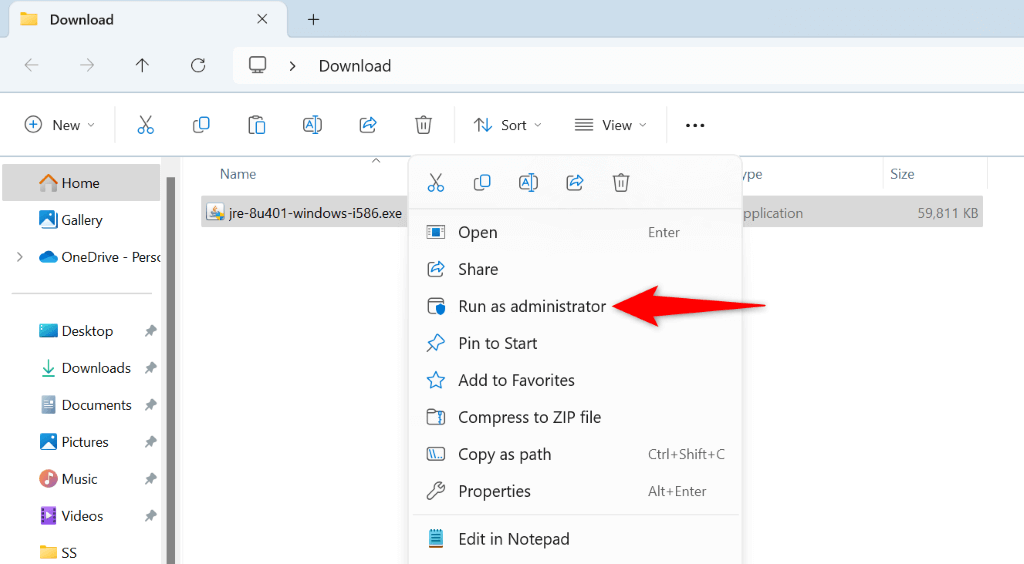This screenshot has width=1024, height=564.
Task: Close the Download tab
Action: (x=262, y=20)
